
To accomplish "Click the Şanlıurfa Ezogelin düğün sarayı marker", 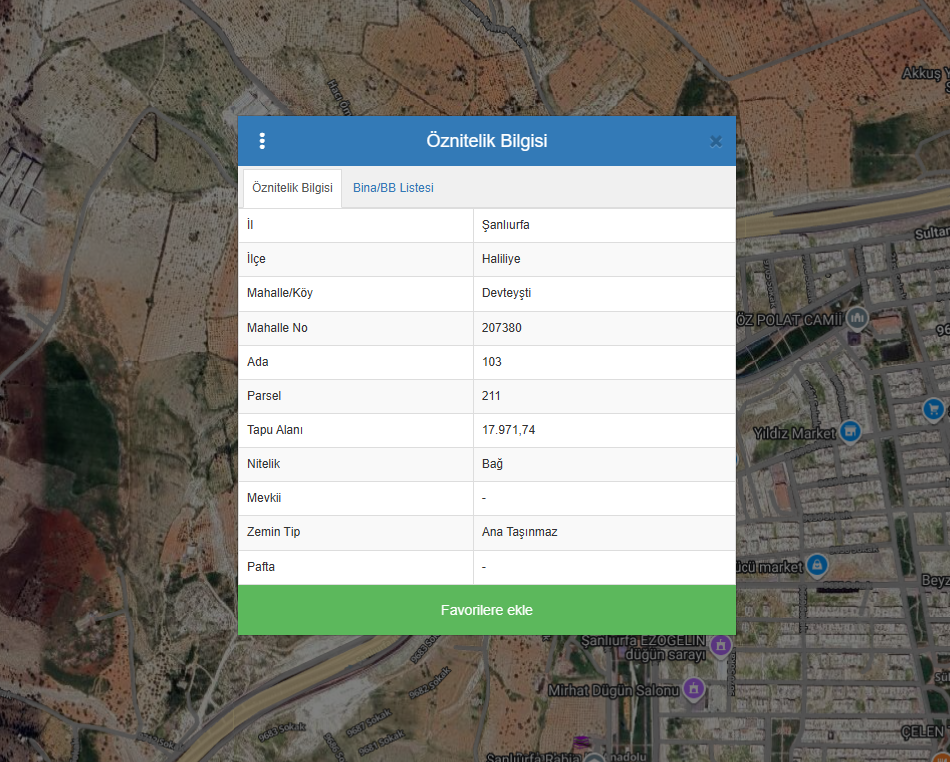I will point(719,646).
